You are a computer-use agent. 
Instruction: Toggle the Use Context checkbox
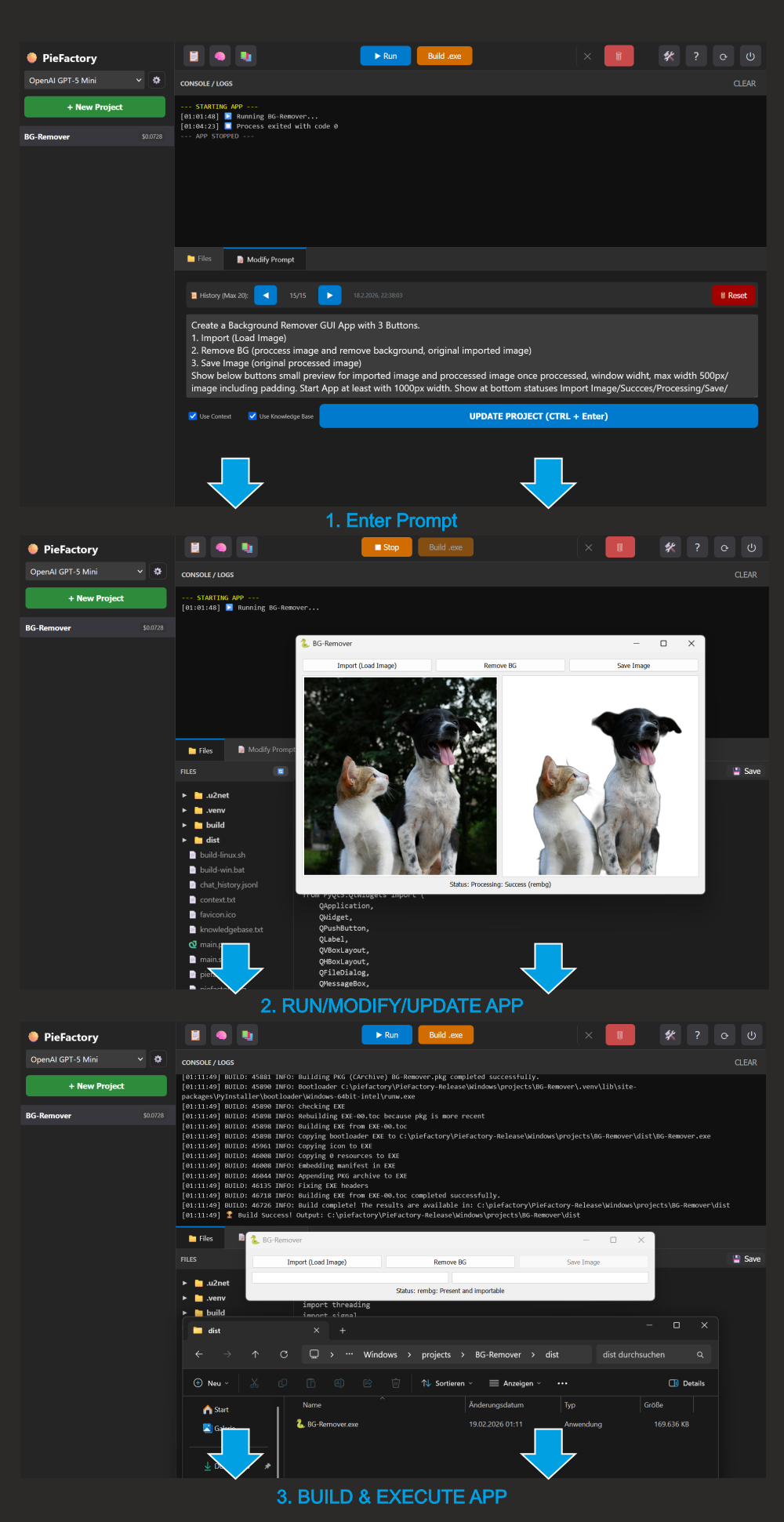click(x=193, y=416)
